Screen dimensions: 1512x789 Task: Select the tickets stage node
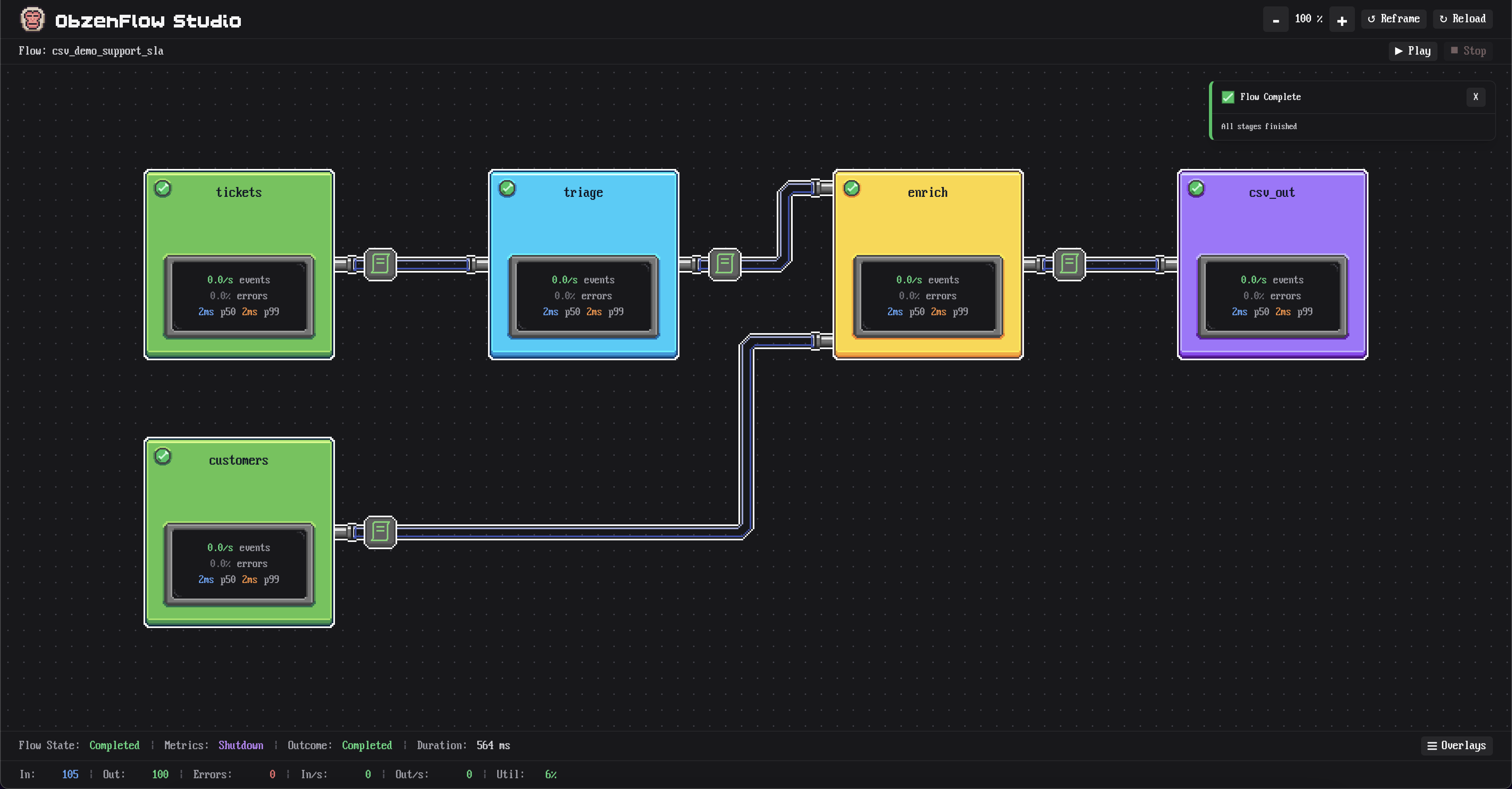[x=239, y=265]
